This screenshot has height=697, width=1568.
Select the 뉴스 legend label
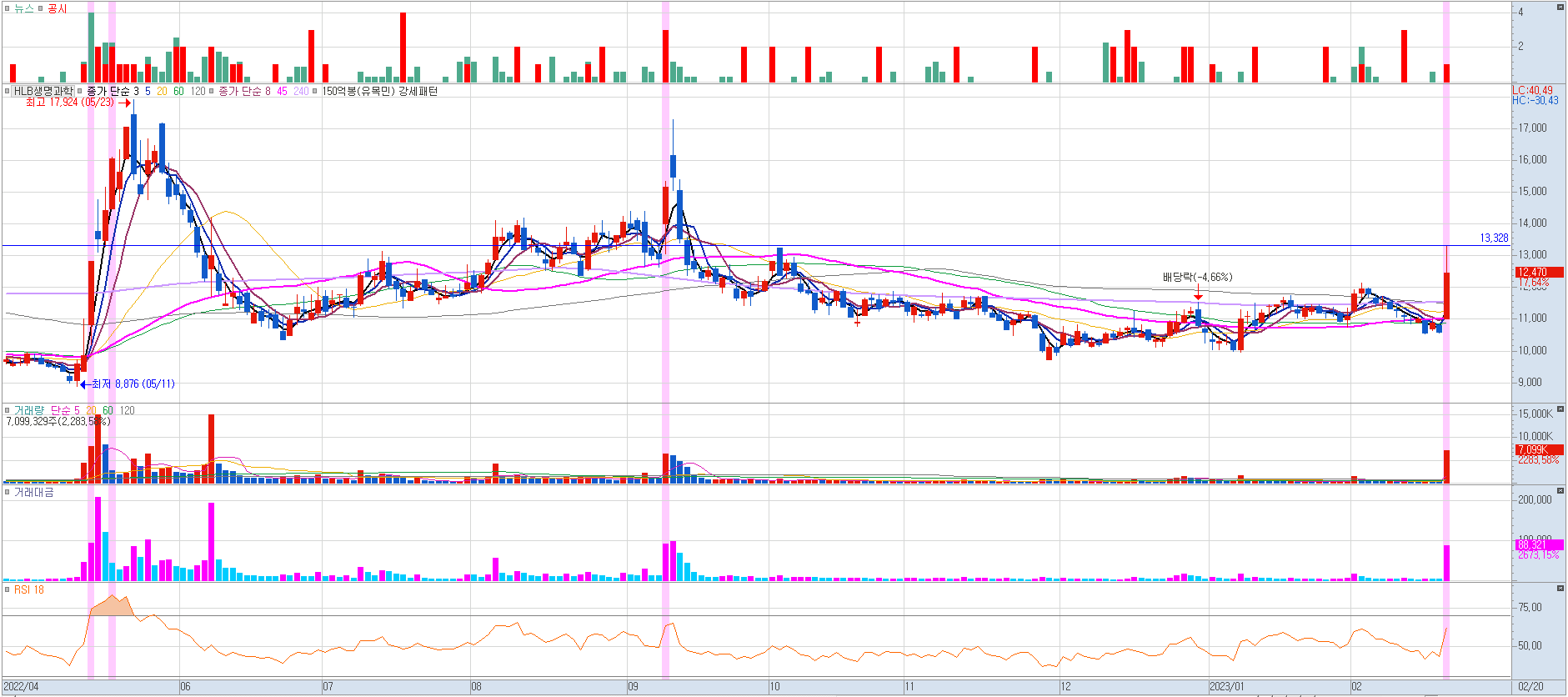pyautogui.click(x=24, y=8)
